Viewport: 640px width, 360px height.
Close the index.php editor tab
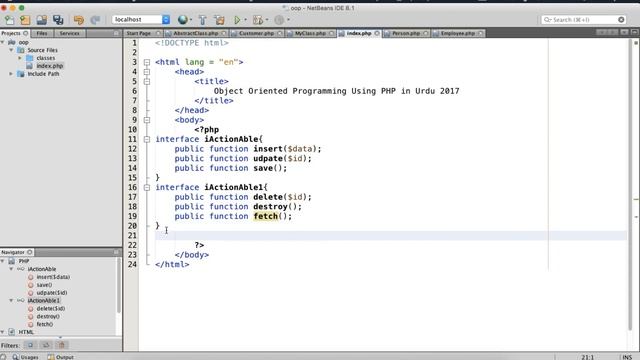pyautogui.click(x=377, y=33)
